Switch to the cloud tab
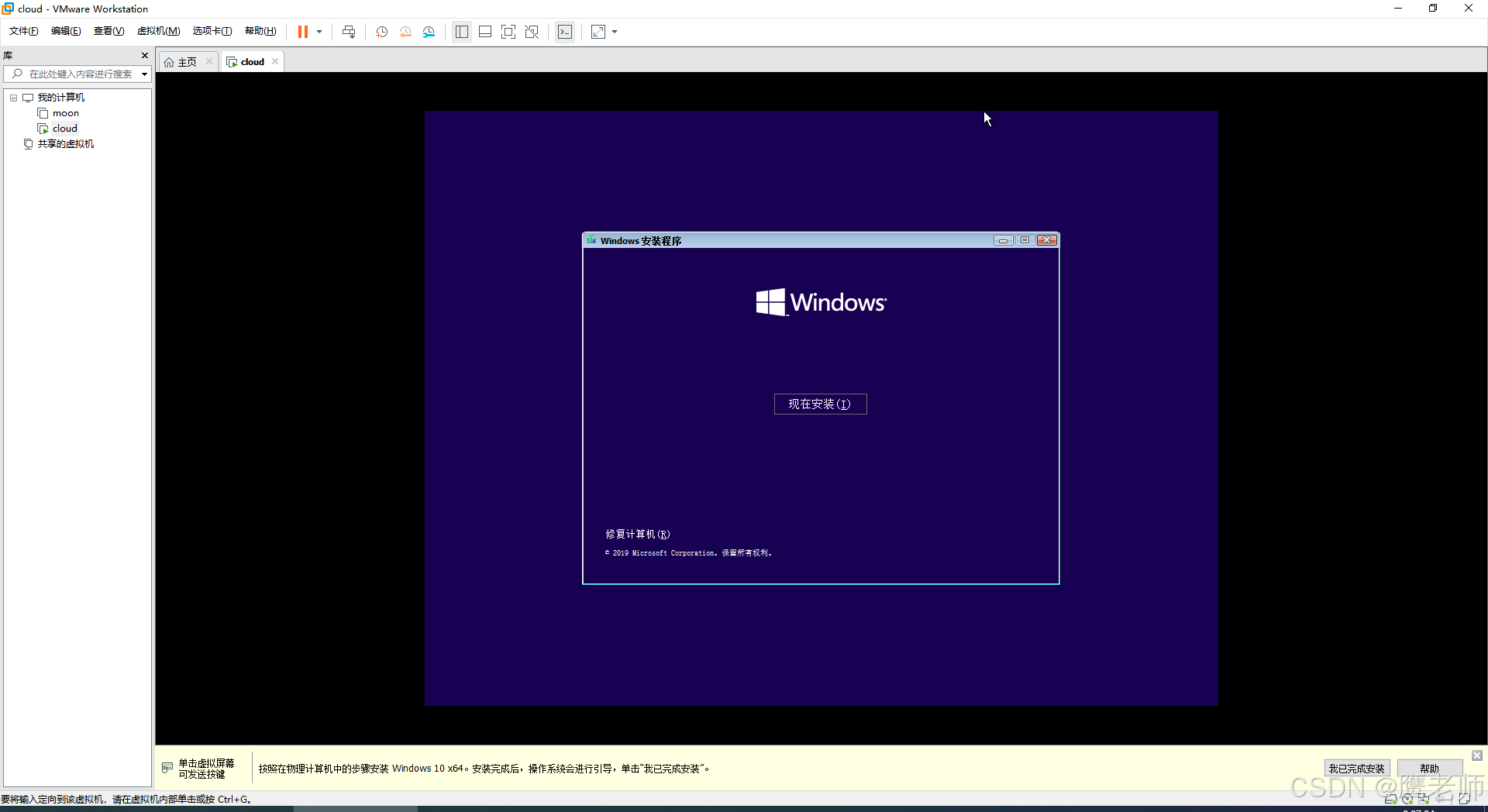 [252, 62]
